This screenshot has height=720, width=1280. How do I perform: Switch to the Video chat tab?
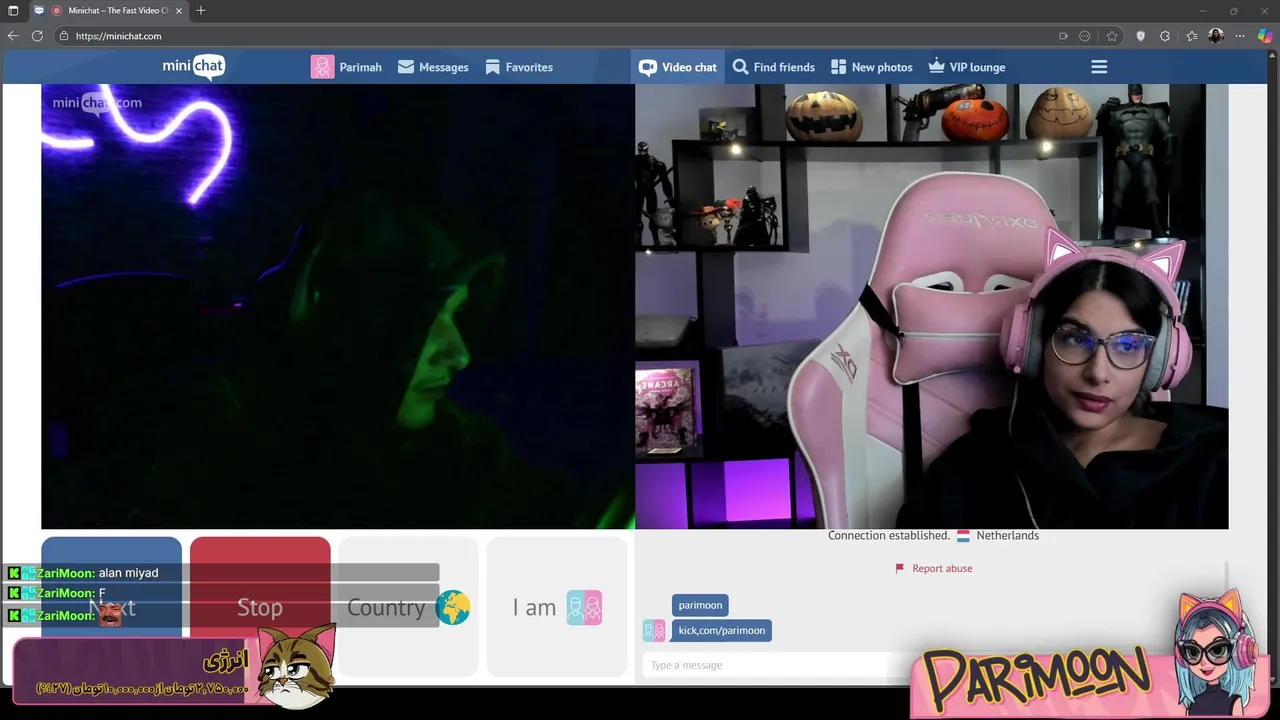coord(678,67)
